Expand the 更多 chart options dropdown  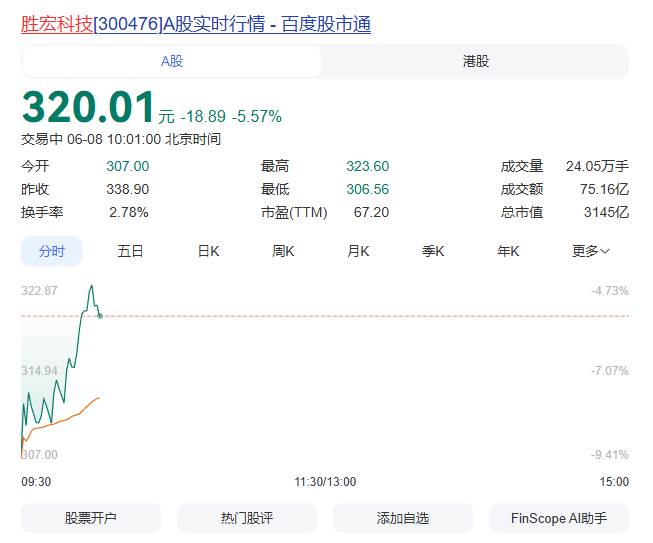591,251
